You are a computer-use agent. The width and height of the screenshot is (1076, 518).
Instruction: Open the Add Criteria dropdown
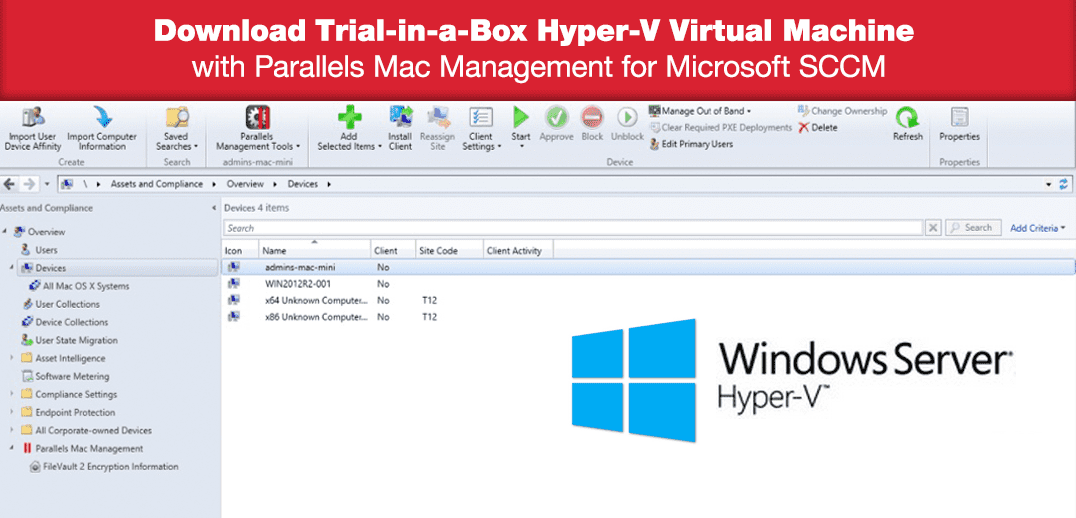coord(1038,228)
